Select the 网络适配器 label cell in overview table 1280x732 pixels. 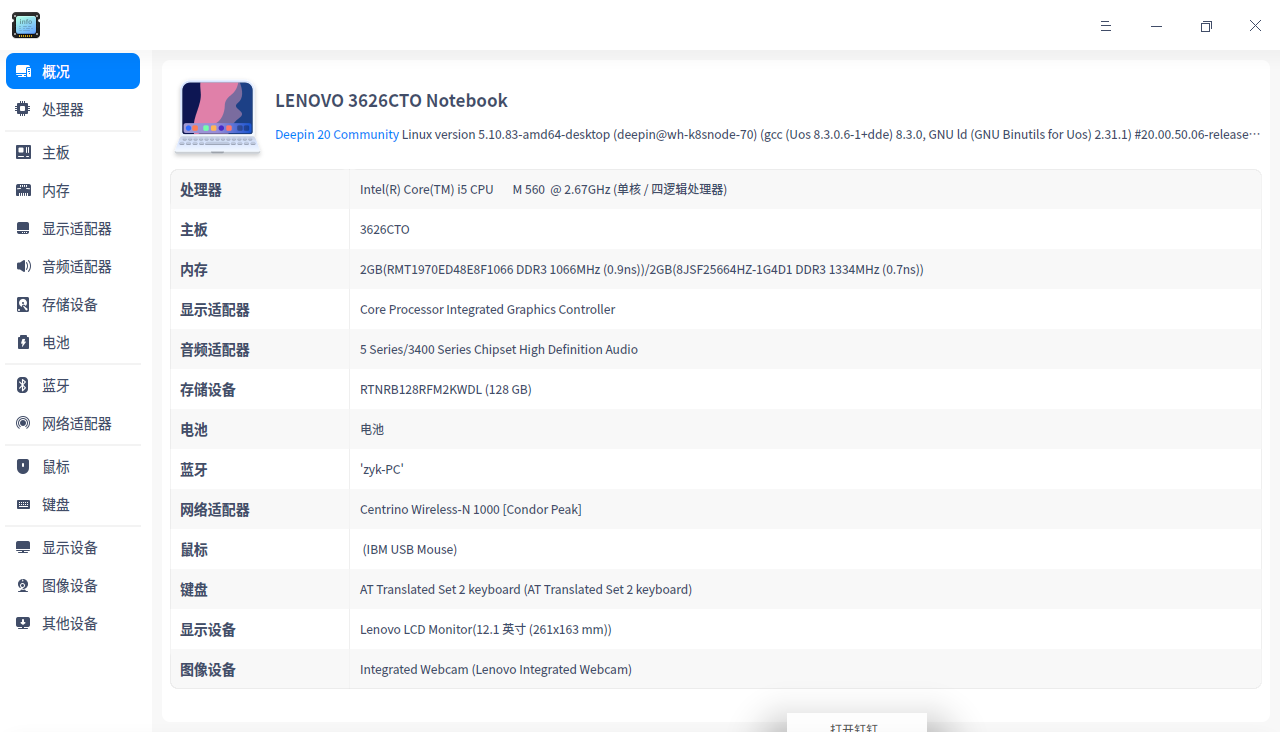260,510
